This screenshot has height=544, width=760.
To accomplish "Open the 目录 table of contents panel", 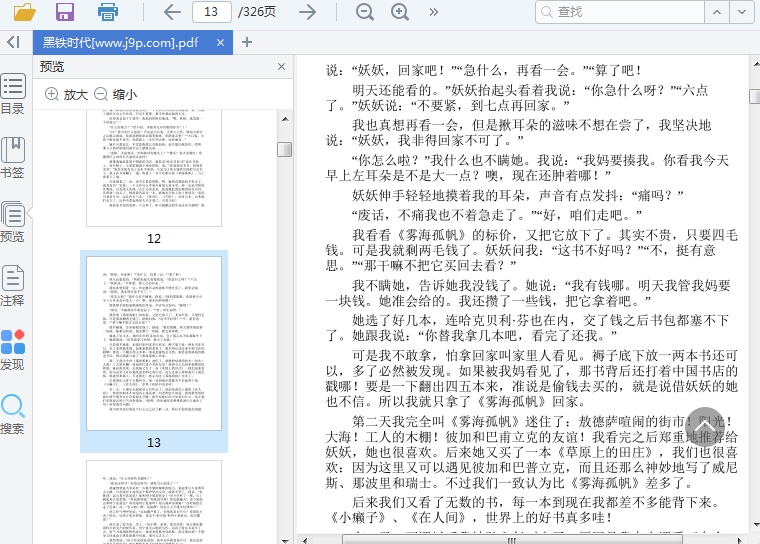I will pyautogui.click(x=13, y=95).
